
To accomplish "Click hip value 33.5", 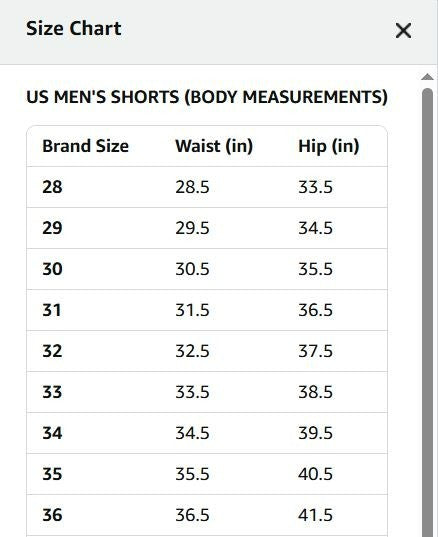I will pyautogui.click(x=315, y=187).
